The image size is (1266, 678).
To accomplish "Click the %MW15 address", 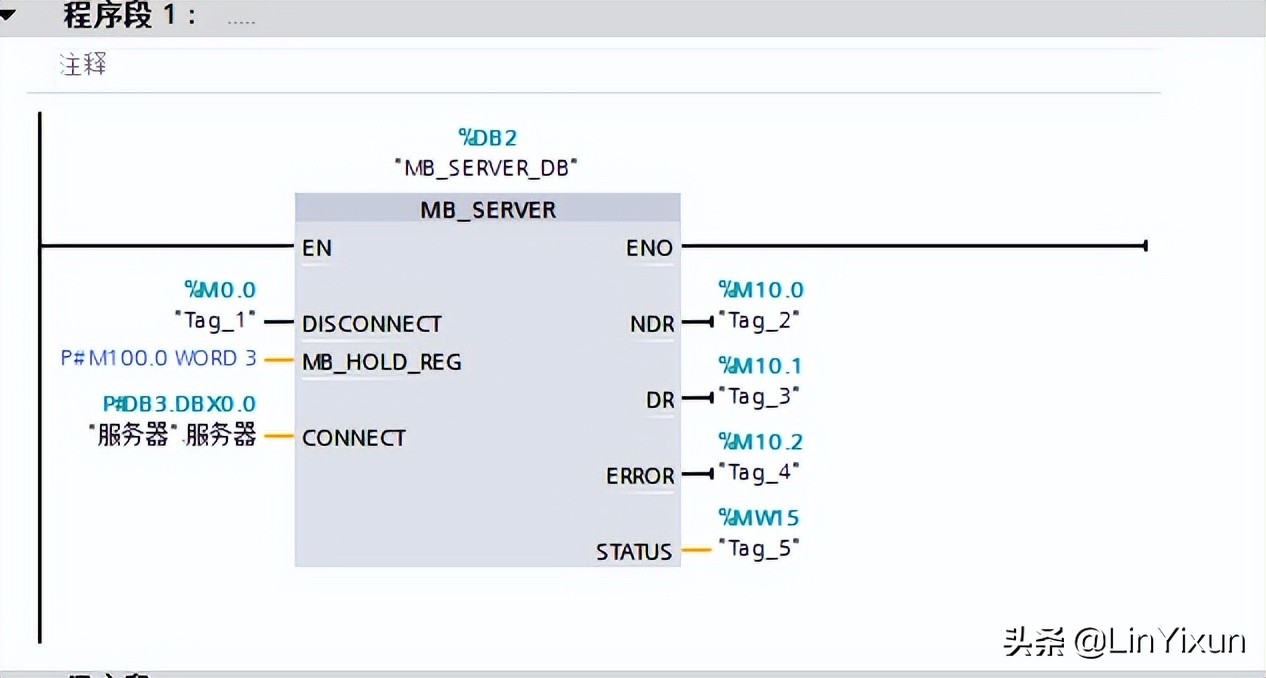I will (759, 518).
